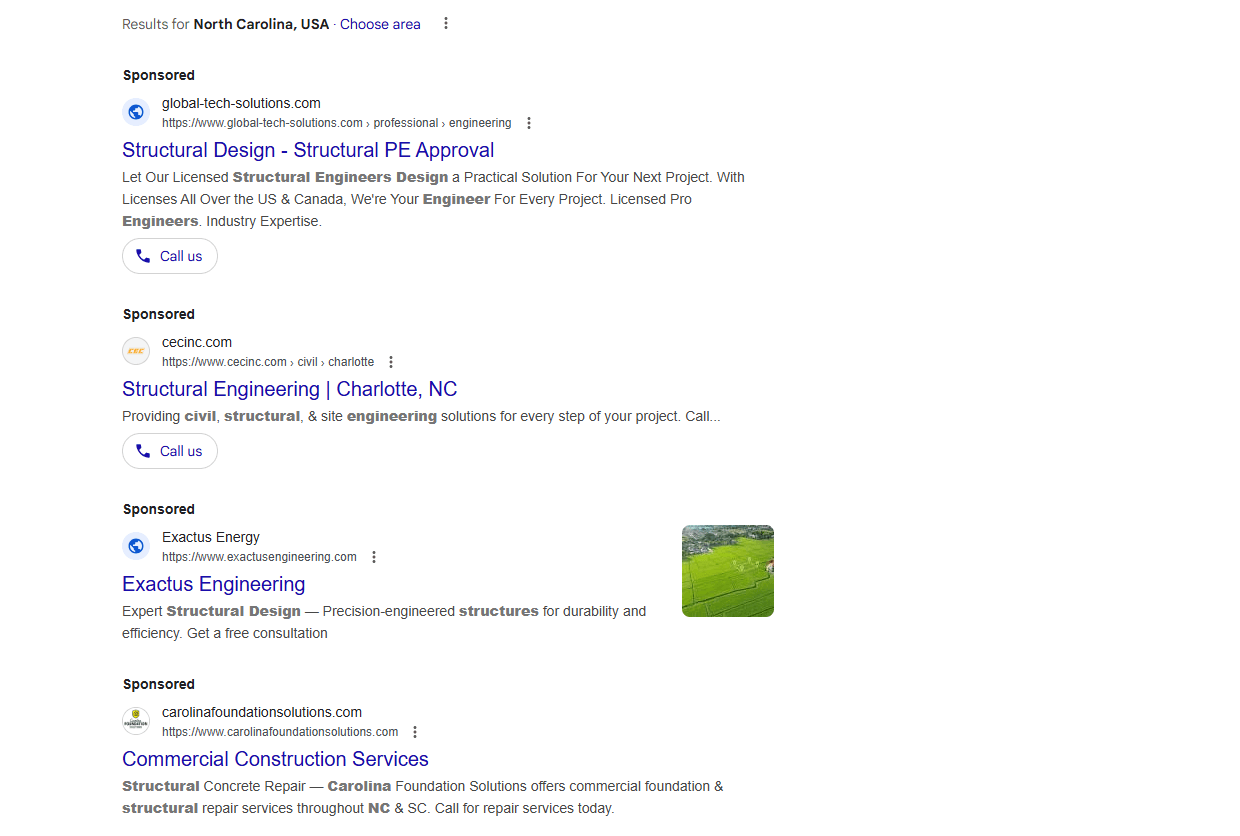The height and width of the screenshot is (836, 1240).
Task: Click the phone icon in Charlotte ad Call us button
Action: point(143,451)
